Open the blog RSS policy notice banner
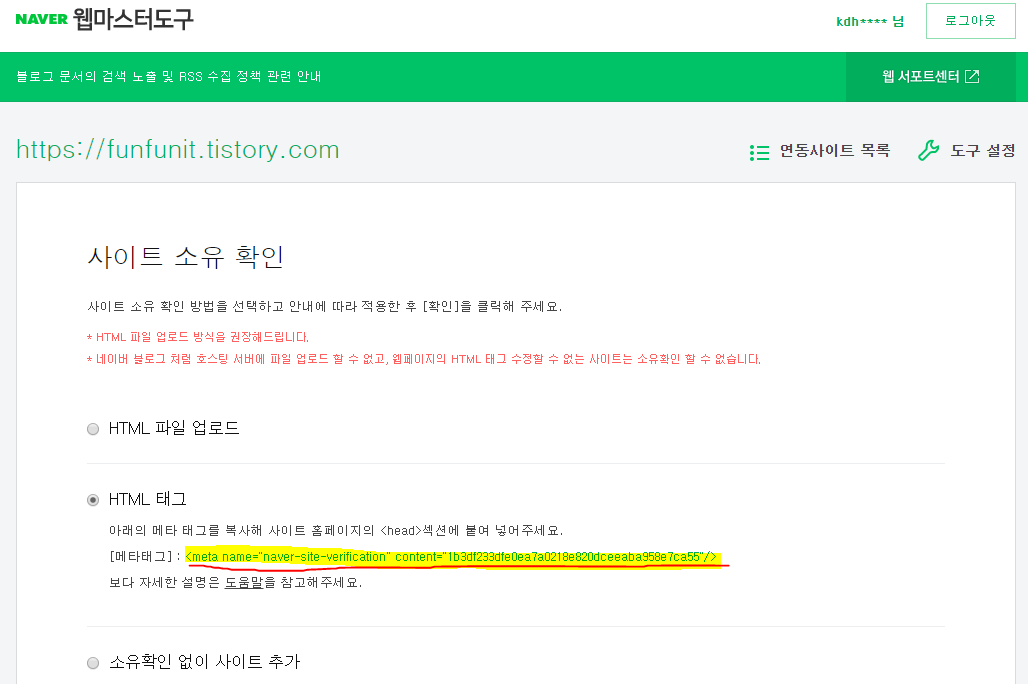The width and height of the screenshot is (1028, 684). click(168, 76)
